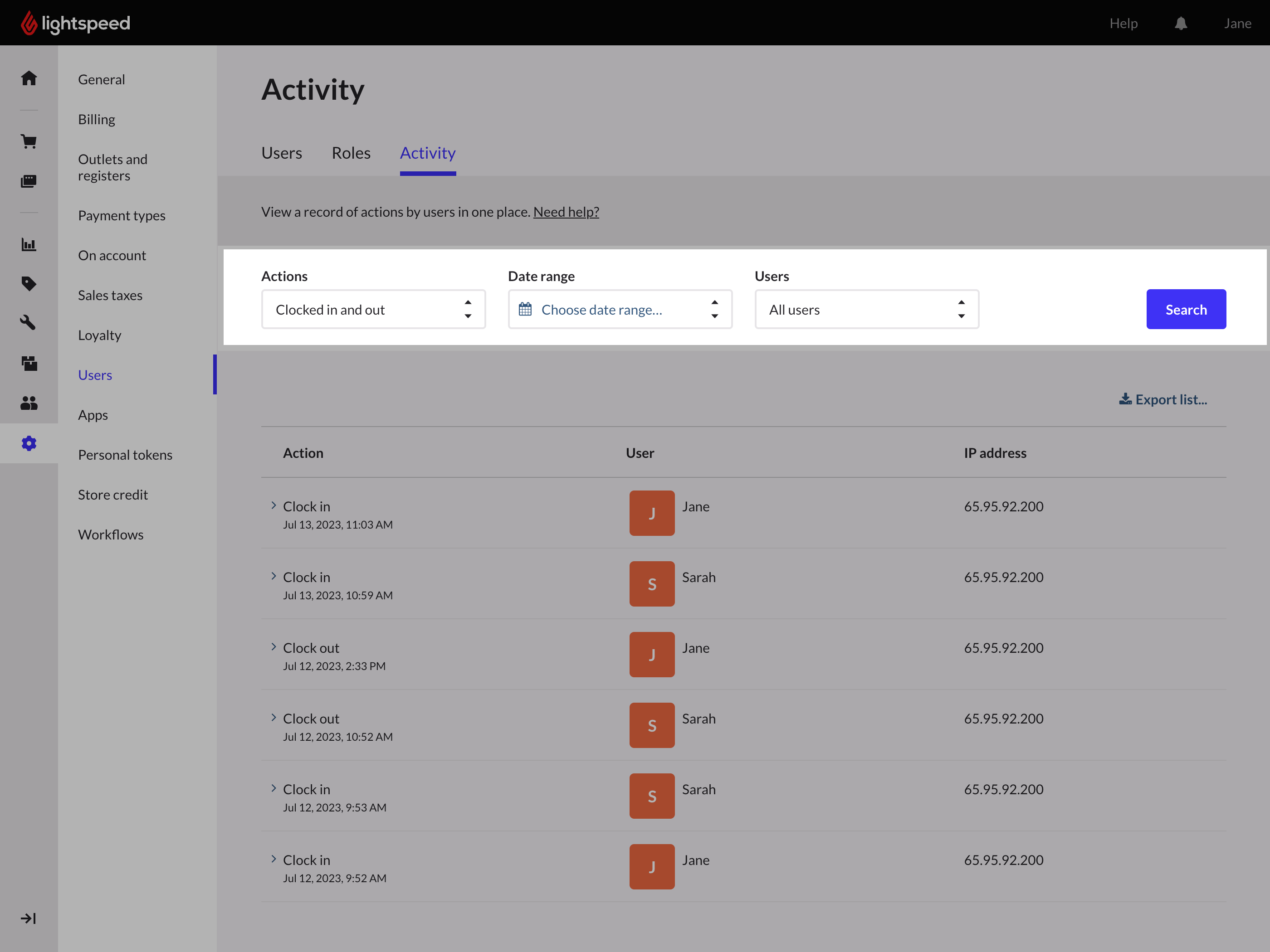Screen dimensions: 1270x952
Task: Open the shopping cart Sell icon
Action: (29, 141)
